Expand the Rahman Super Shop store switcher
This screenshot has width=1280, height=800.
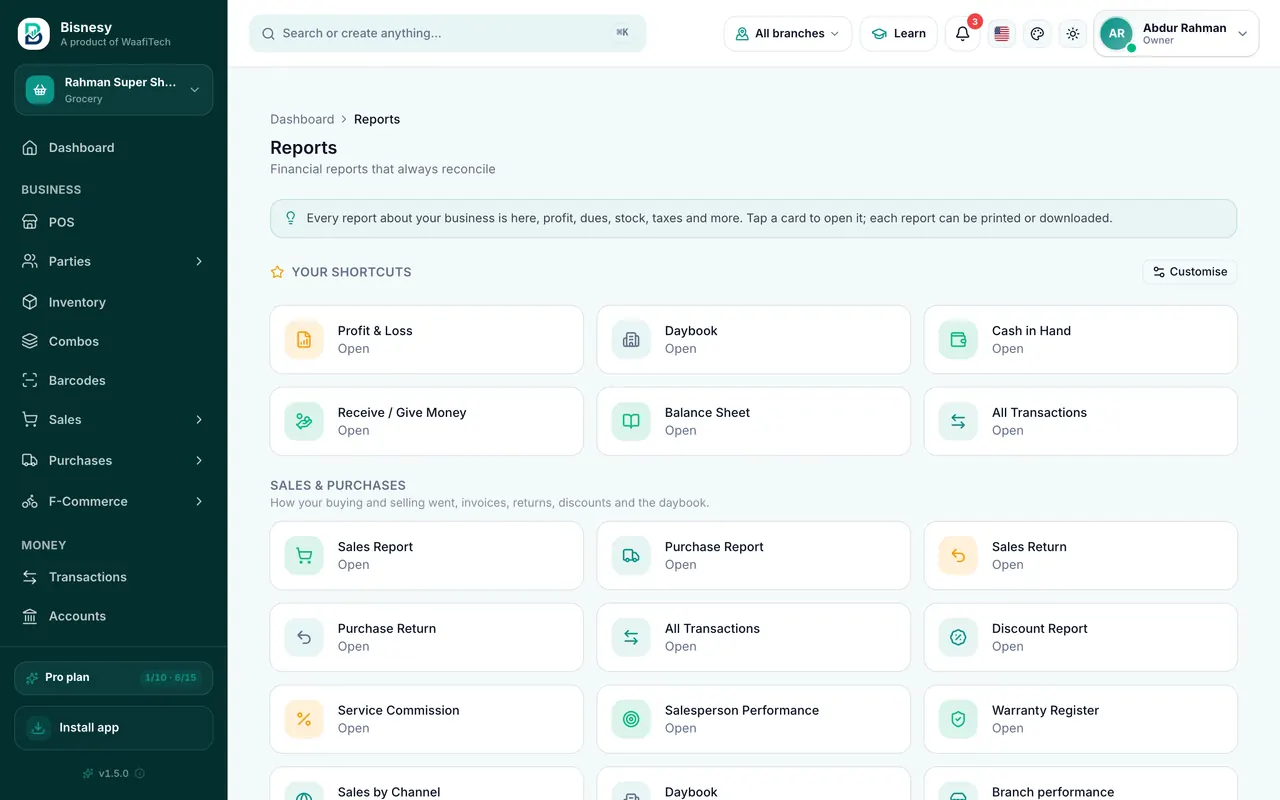tap(114, 90)
